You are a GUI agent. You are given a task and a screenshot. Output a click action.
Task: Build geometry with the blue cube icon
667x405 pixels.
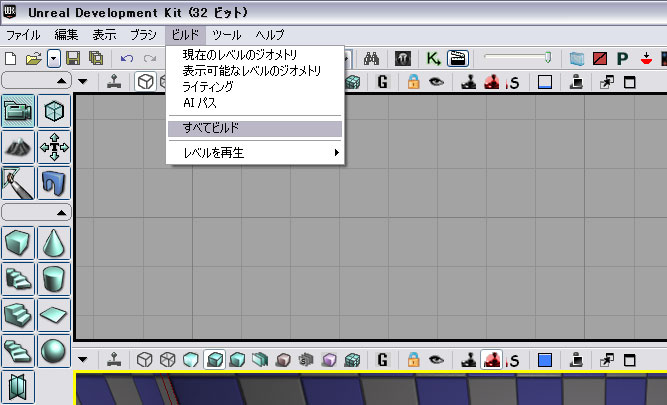tap(577, 58)
